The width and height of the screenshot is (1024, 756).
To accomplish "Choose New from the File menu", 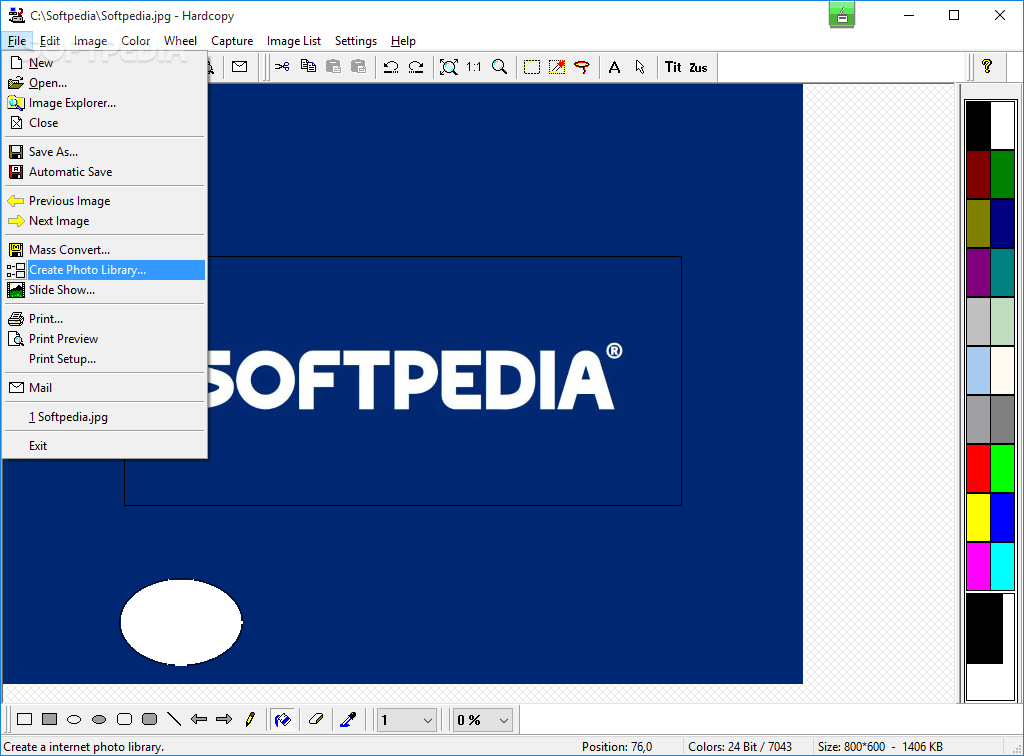I will 105,63.
